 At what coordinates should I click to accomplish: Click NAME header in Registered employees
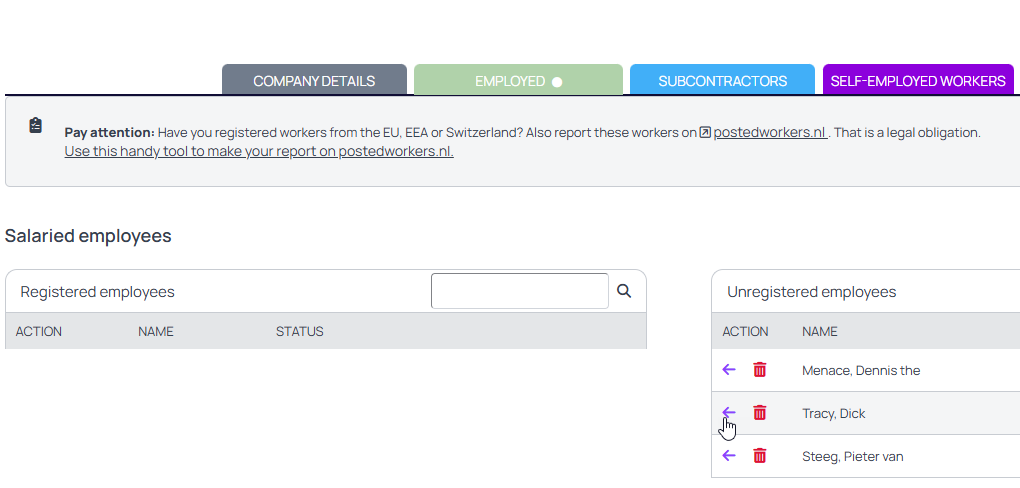pyautogui.click(x=155, y=331)
